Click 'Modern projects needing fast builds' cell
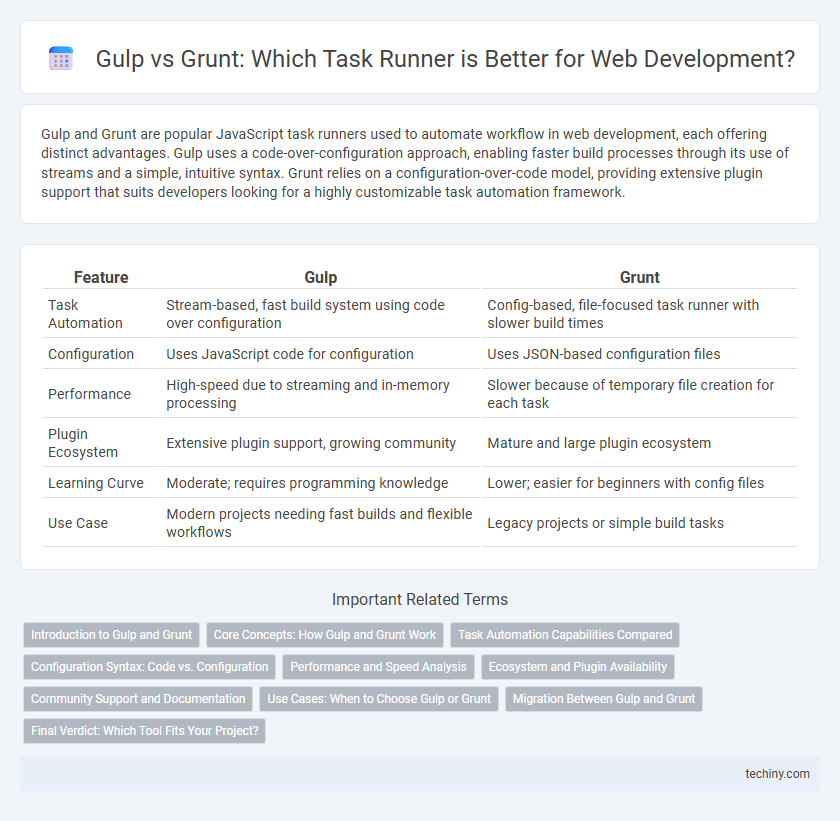Image resolution: width=840 pixels, height=821 pixels. click(x=319, y=523)
